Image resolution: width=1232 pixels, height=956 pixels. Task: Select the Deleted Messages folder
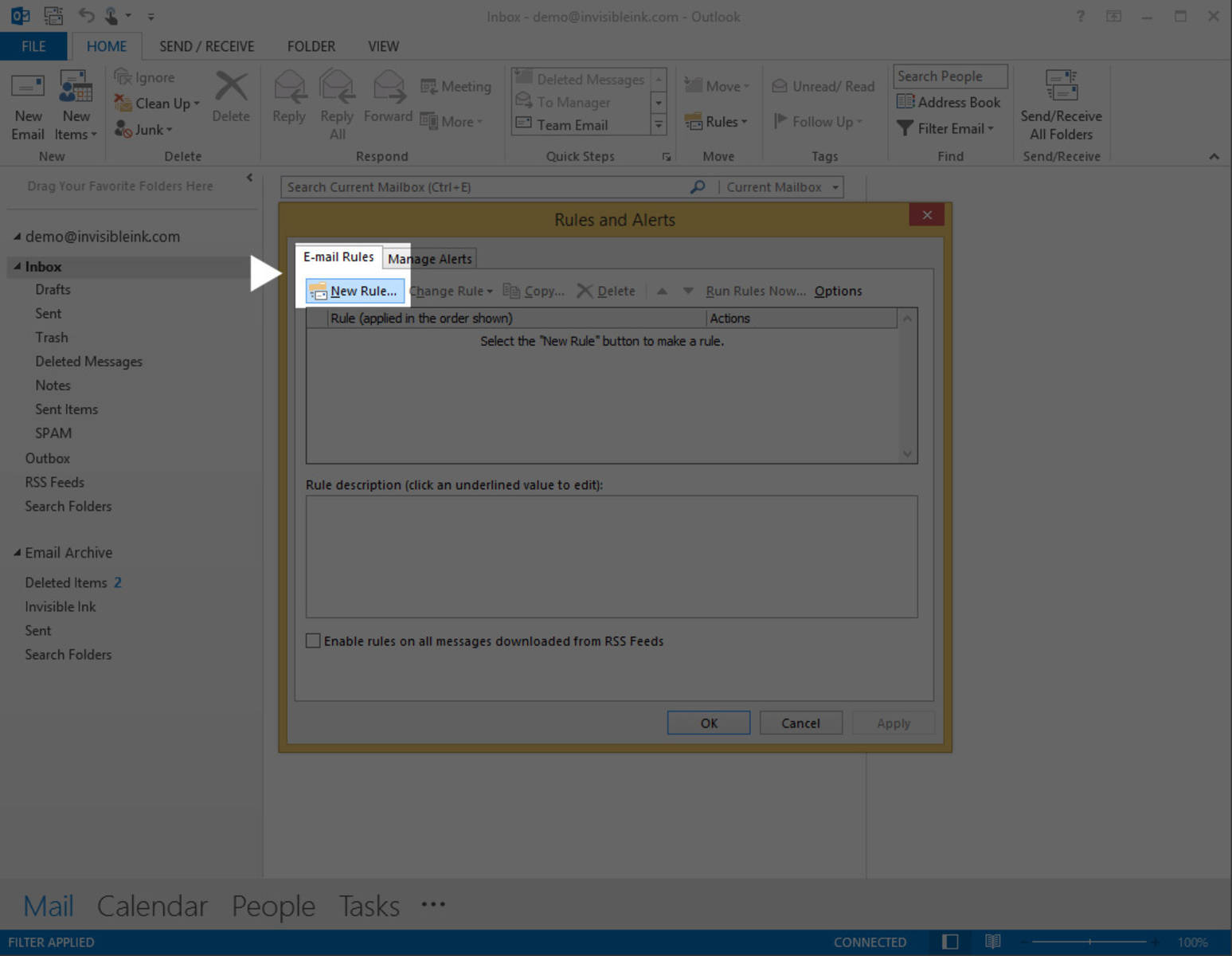pos(88,361)
